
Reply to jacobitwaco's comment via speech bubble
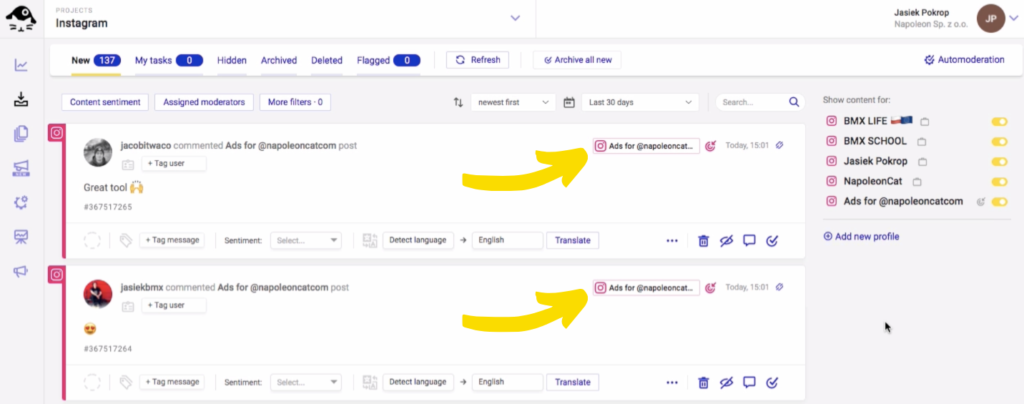[749, 241]
